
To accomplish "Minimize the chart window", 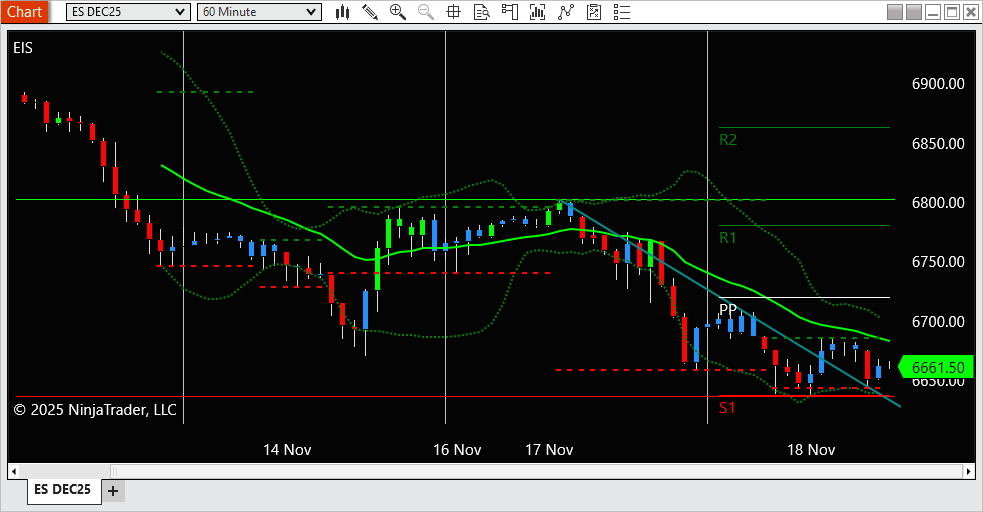I will pos(933,12).
